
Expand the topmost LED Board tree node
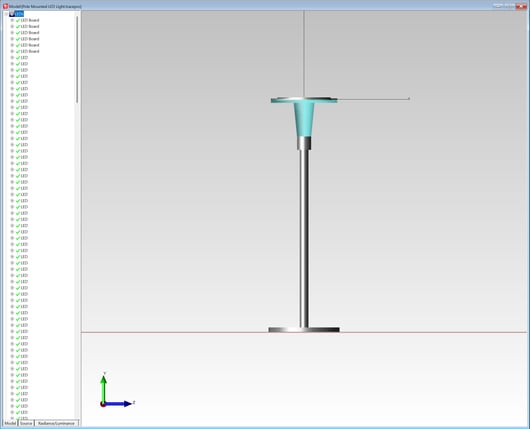[12, 20]
